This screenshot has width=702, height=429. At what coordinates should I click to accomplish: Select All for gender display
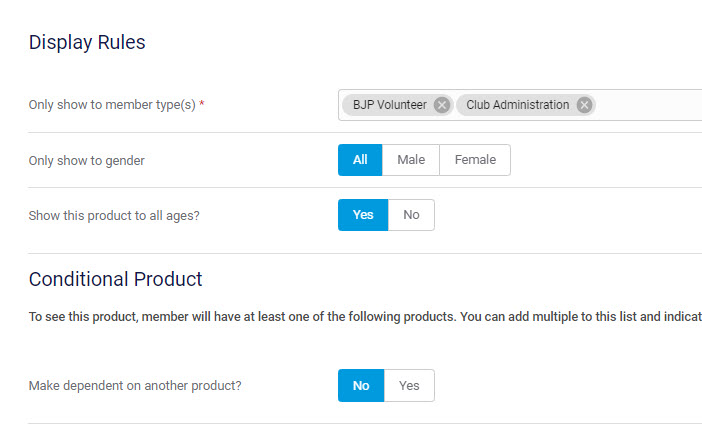[x=360, y=160]
